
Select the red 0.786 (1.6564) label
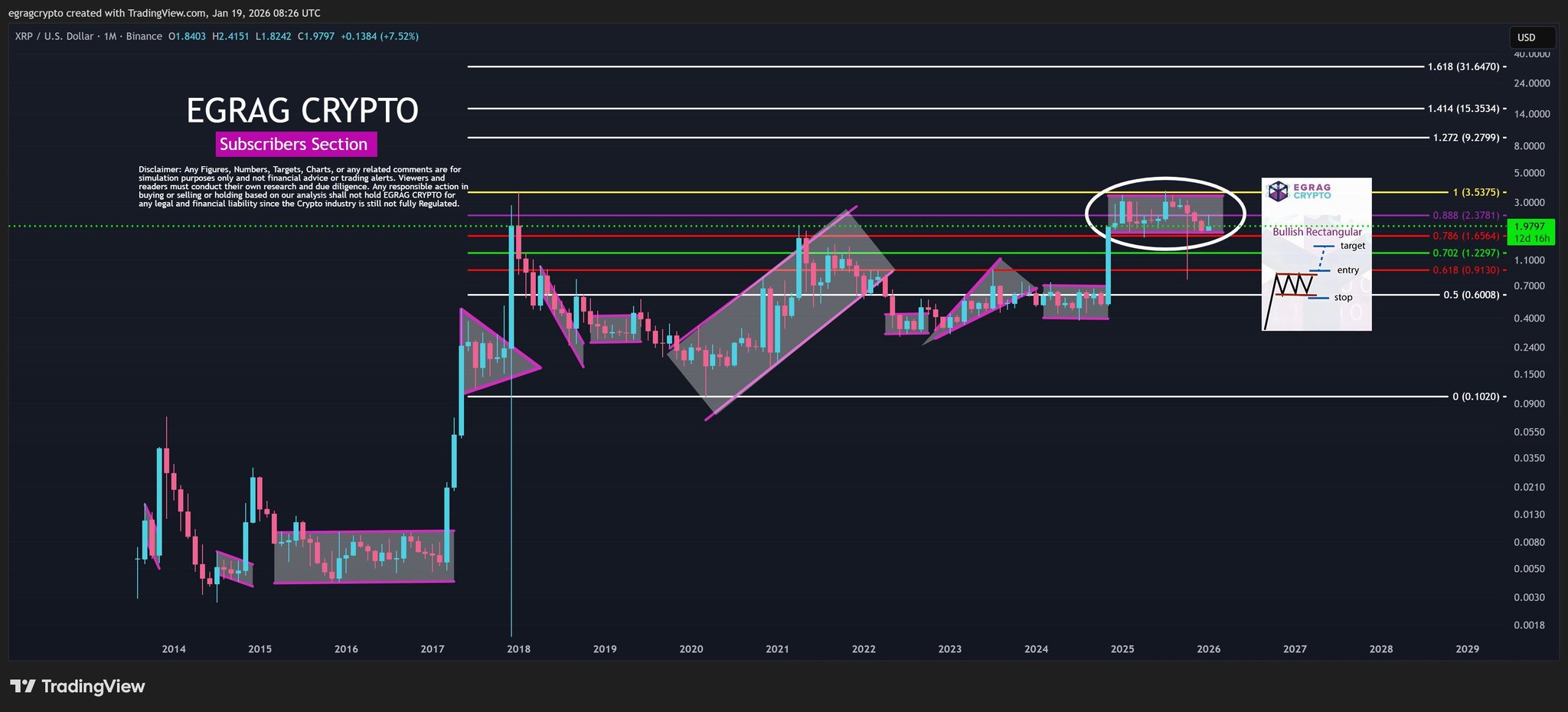pos(1465,236)
